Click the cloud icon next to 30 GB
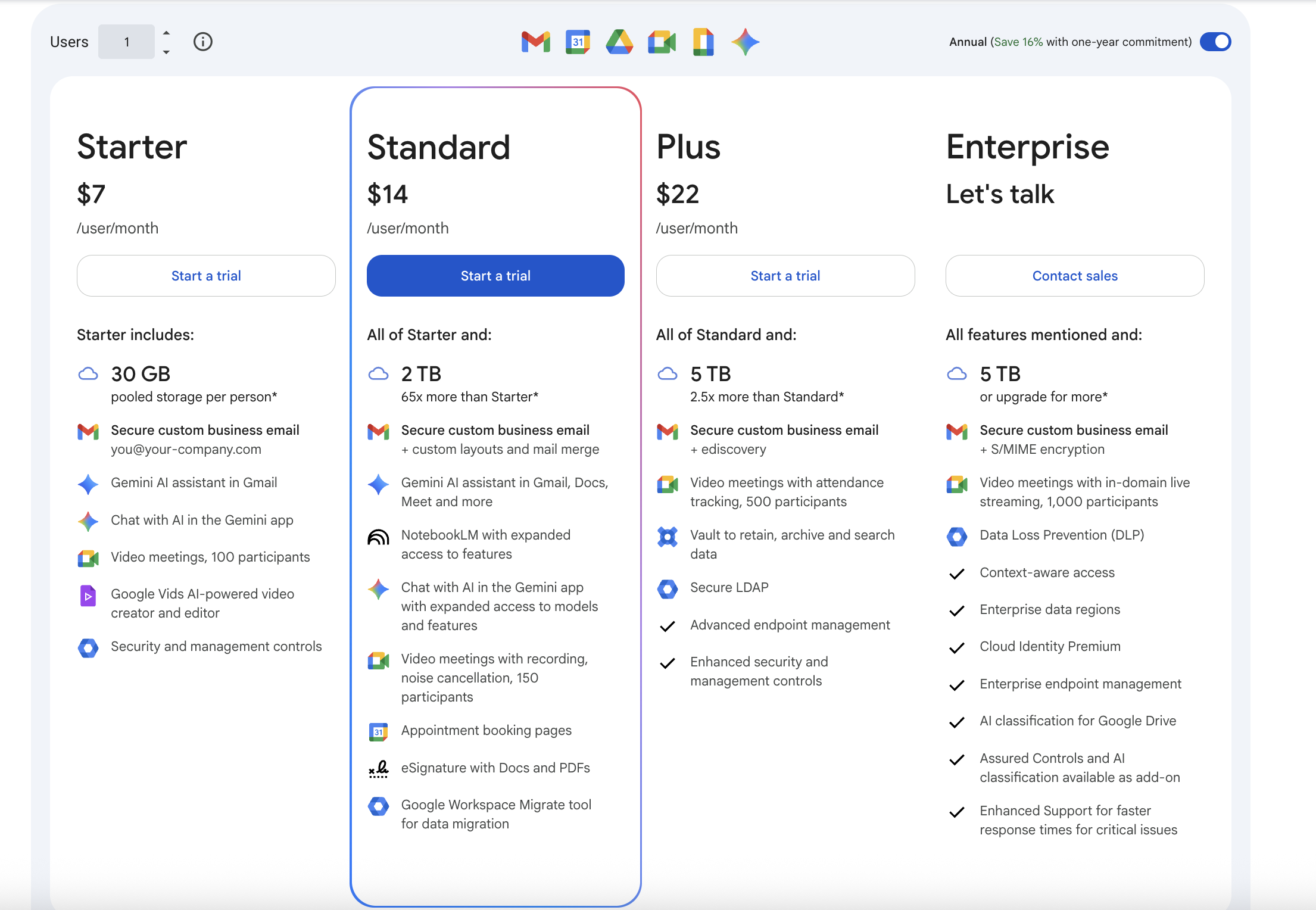The height and width of the screenshot is (910, 1316). [x=88, y=374]
